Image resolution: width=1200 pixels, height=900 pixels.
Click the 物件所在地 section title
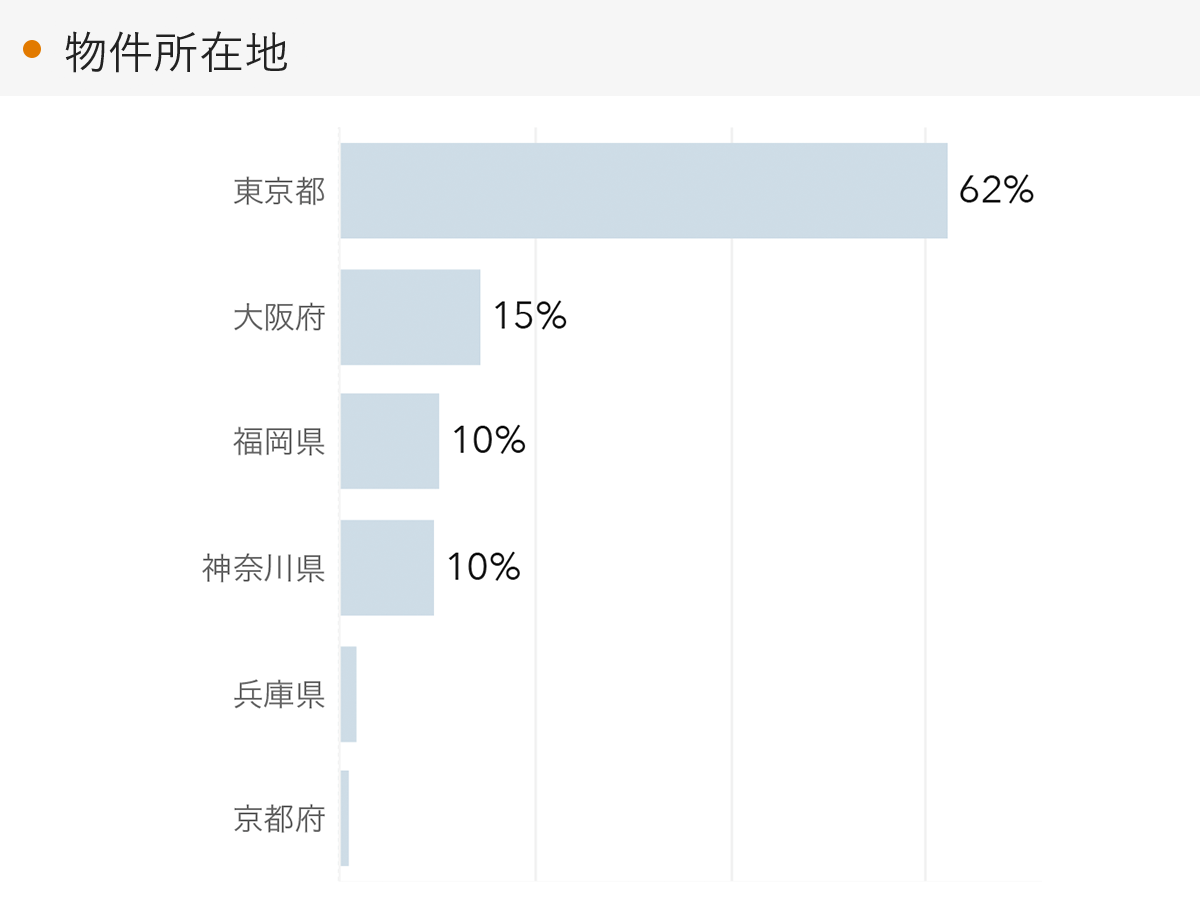point(176,52)
